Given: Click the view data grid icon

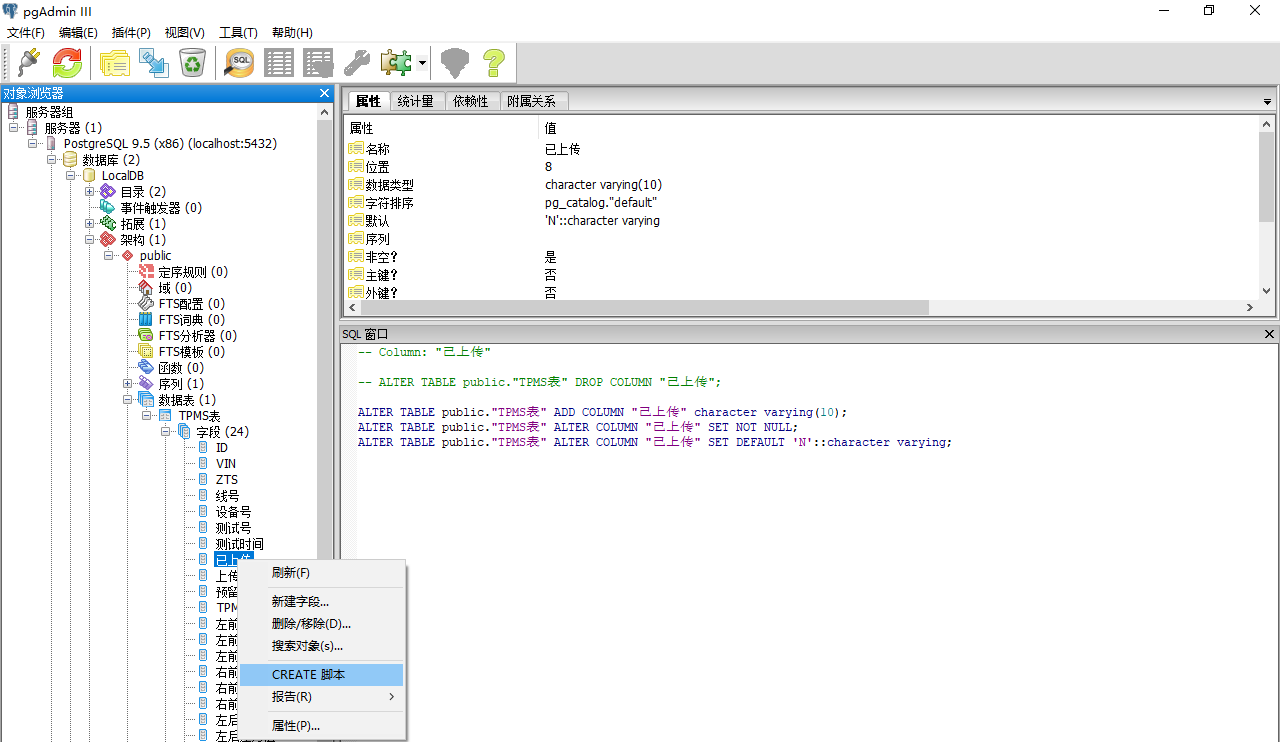Looking at the screenshot, I should coord(279,63).
